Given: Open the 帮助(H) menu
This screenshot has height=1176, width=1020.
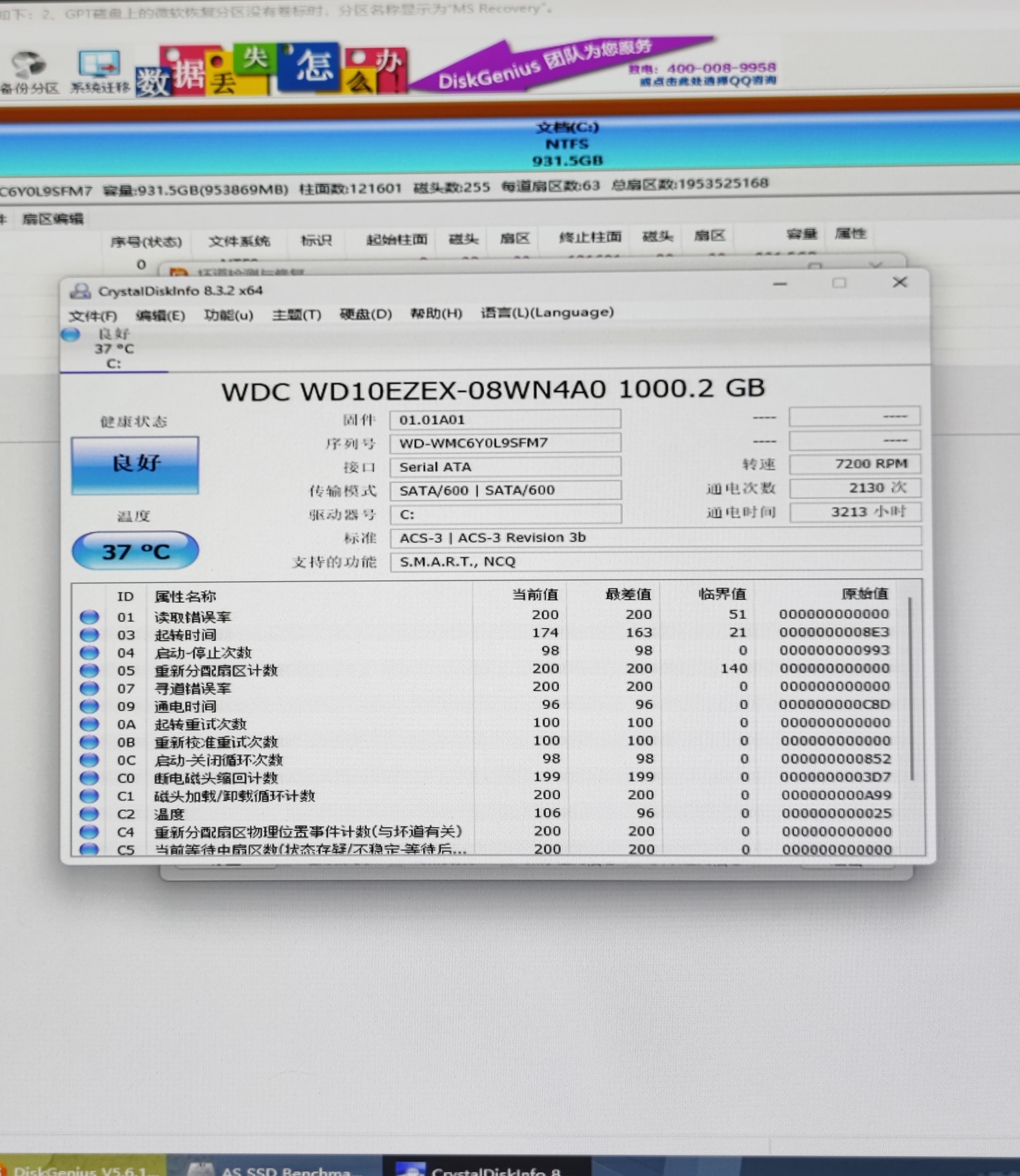Looking at the screenshot, I should pyautogui.click(x=436, y=313).
